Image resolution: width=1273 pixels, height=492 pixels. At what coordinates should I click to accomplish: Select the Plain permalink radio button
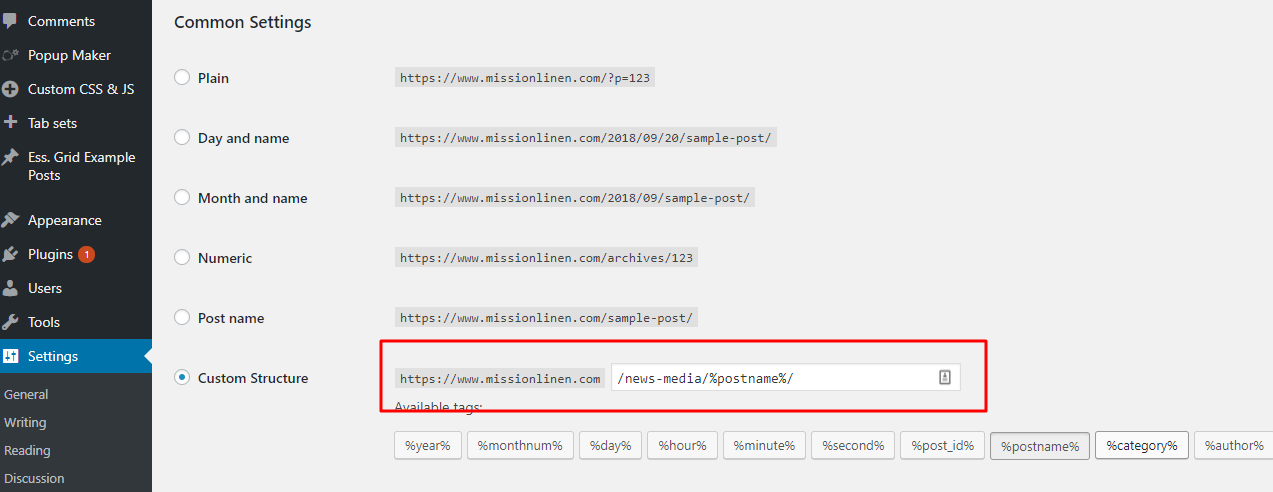coord(182,77)
